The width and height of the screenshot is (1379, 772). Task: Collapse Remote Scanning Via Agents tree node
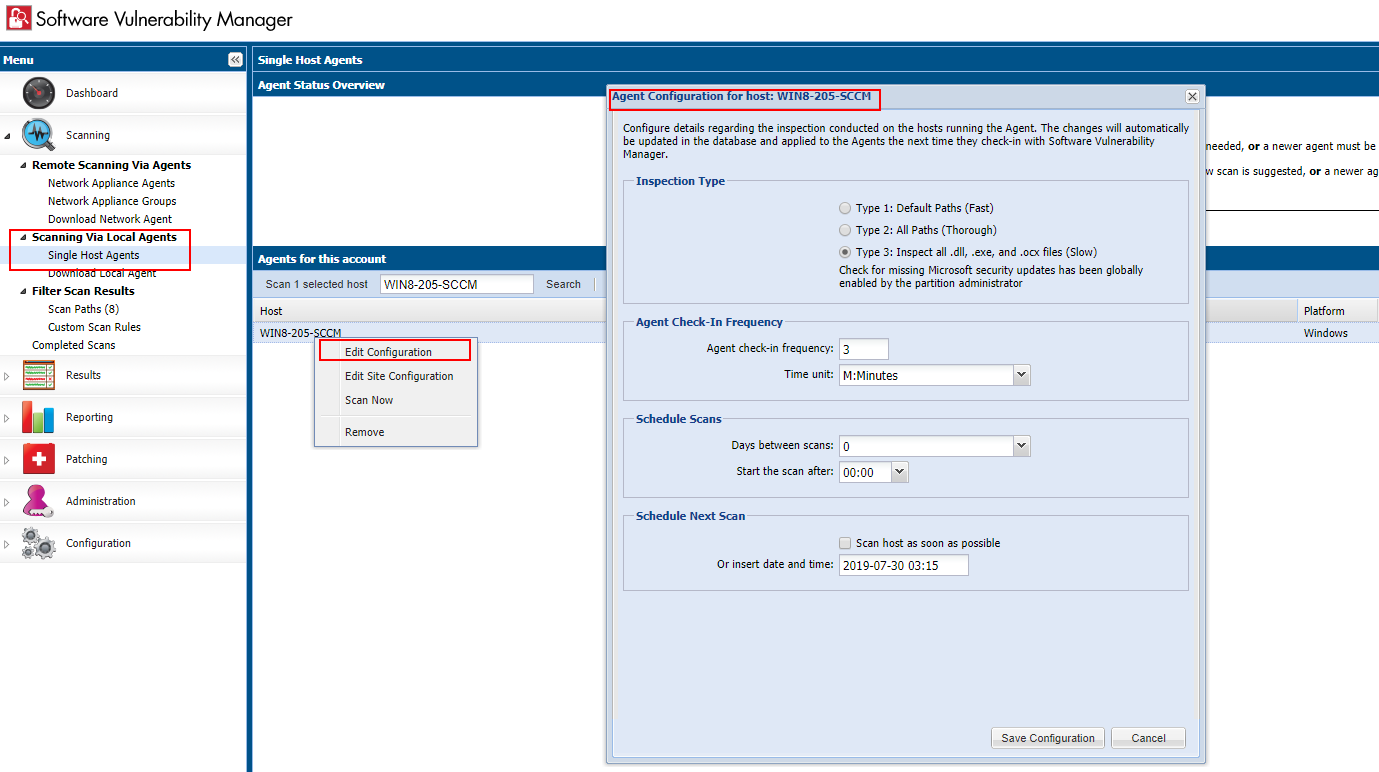point(23,165)
